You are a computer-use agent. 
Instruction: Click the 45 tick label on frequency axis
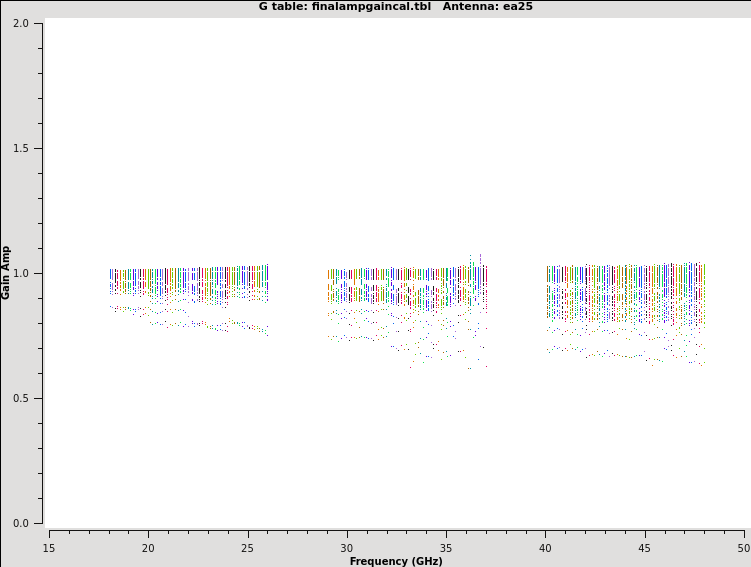(x=645, y=547)
